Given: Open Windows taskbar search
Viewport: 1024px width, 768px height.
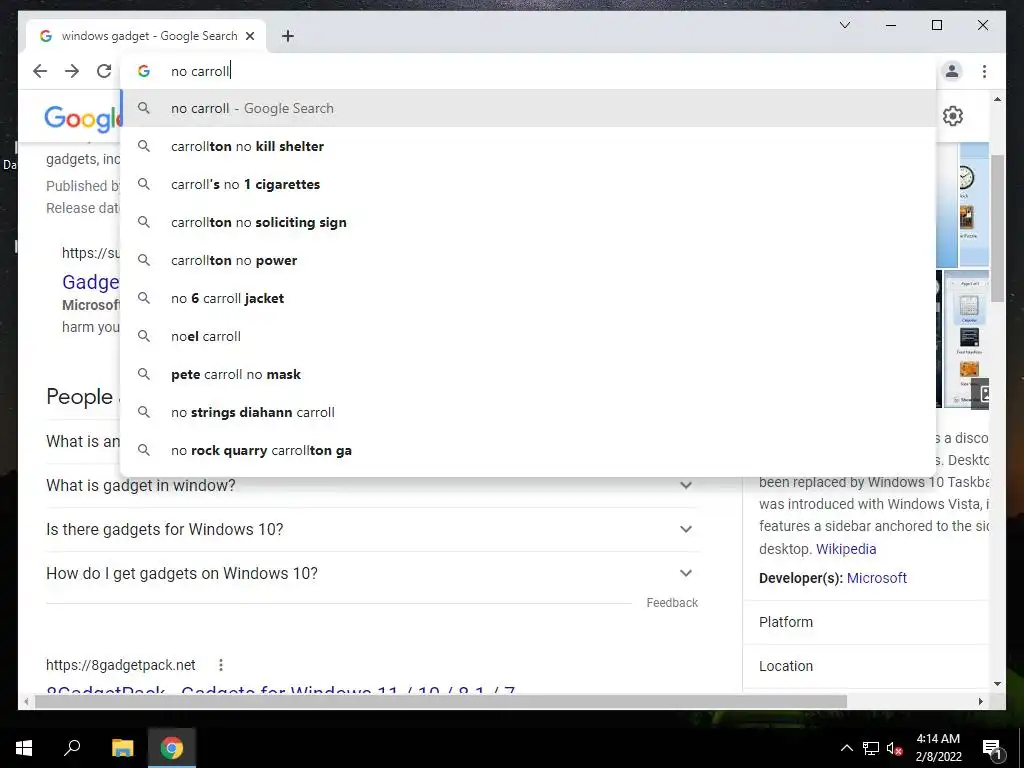Looking at the screenshot, I should pyautogui.click(x=72, y=748).
